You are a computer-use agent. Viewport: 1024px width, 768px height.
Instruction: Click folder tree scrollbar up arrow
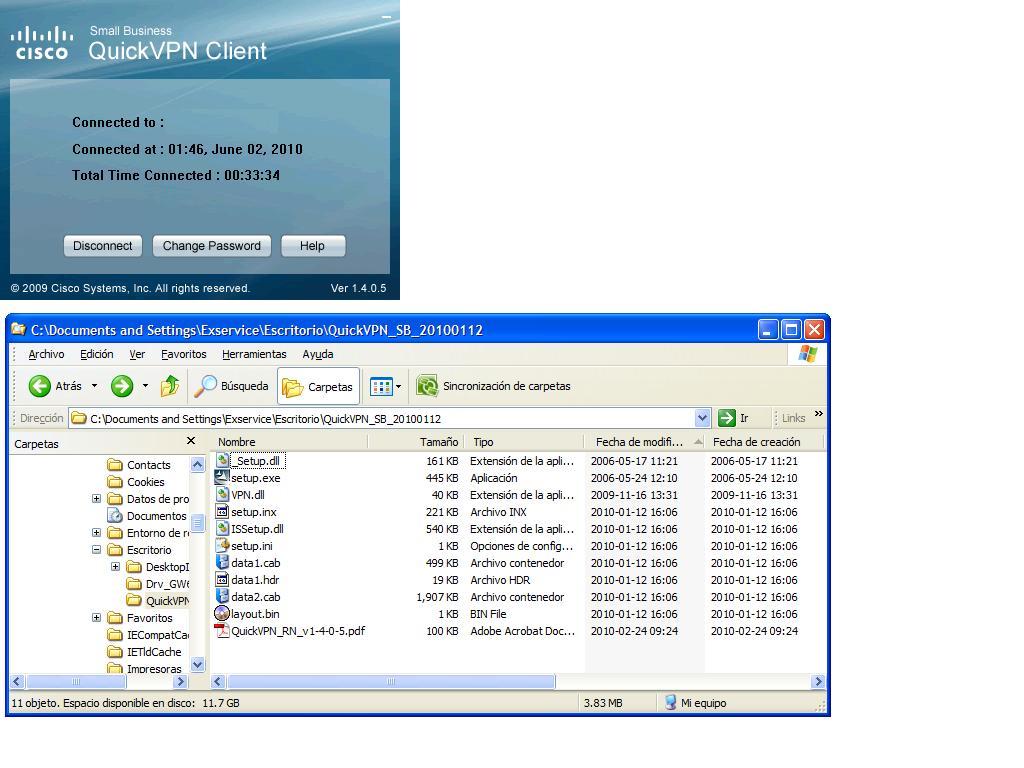[x=197, y=464]
